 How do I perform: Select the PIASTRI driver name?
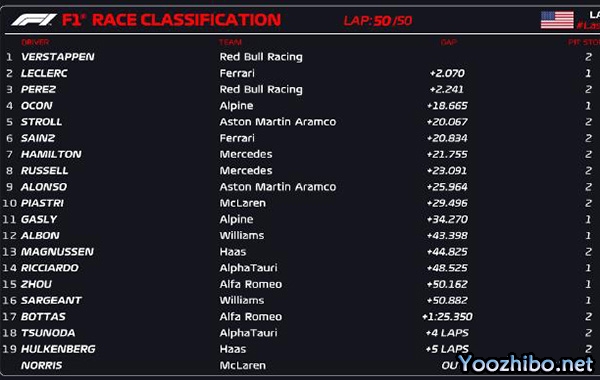point(42,203)
